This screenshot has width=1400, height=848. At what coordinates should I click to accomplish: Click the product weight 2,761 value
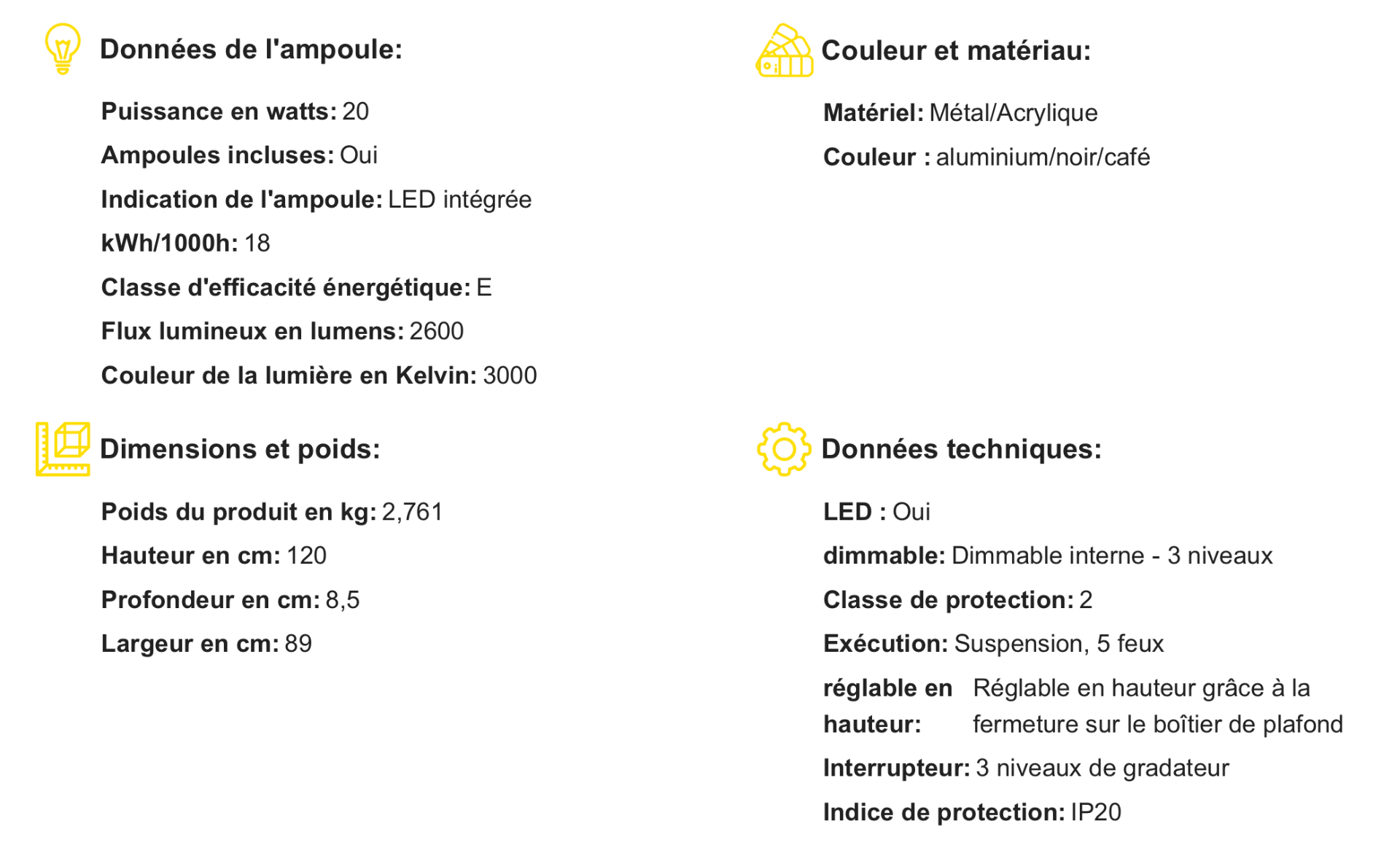412,512
